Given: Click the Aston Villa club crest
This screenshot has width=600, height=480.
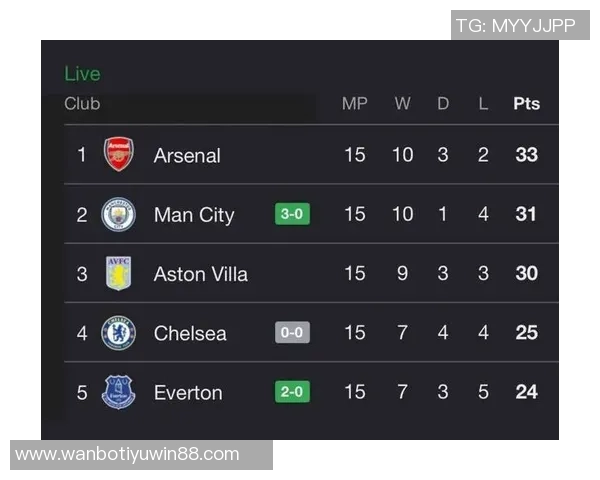Looking at the screenshot, I should click(118, 273).
